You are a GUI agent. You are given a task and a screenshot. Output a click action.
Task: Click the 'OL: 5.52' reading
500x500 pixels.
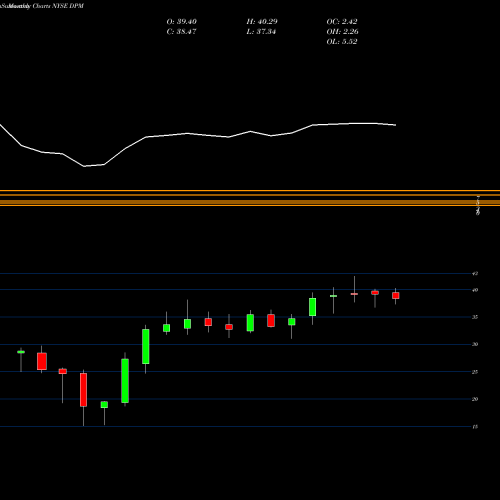(x=342, y=42)
